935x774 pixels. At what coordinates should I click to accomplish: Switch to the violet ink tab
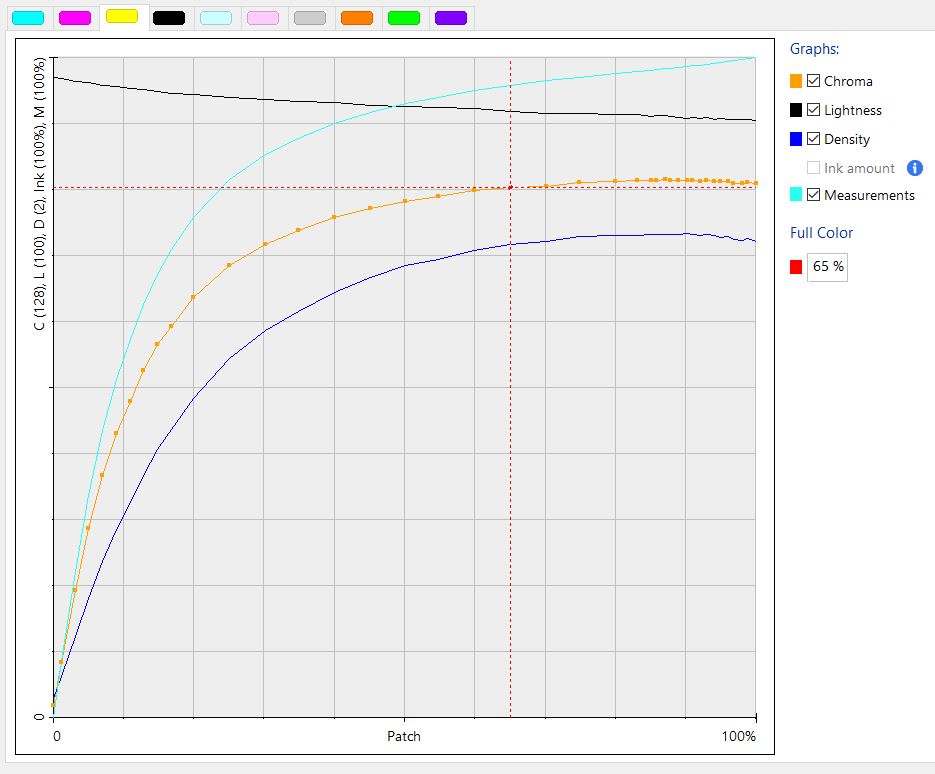(451, 18)
